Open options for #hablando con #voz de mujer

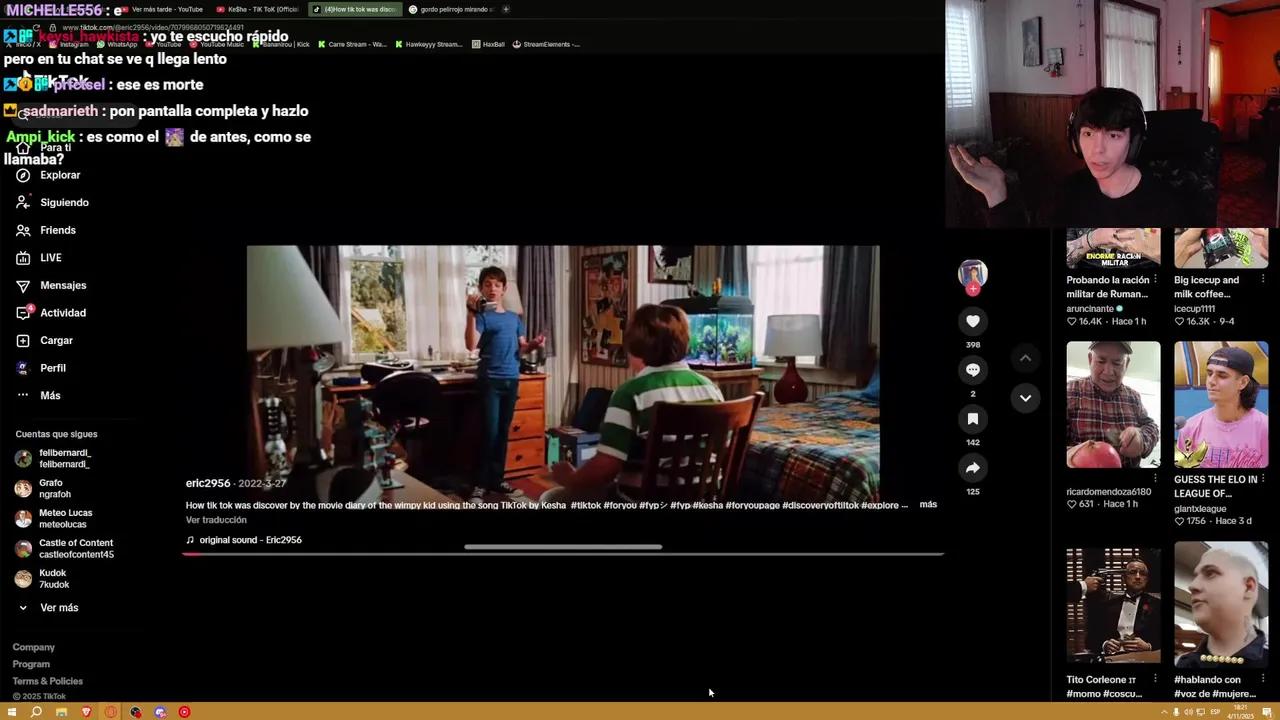[x=1263, y=680]
